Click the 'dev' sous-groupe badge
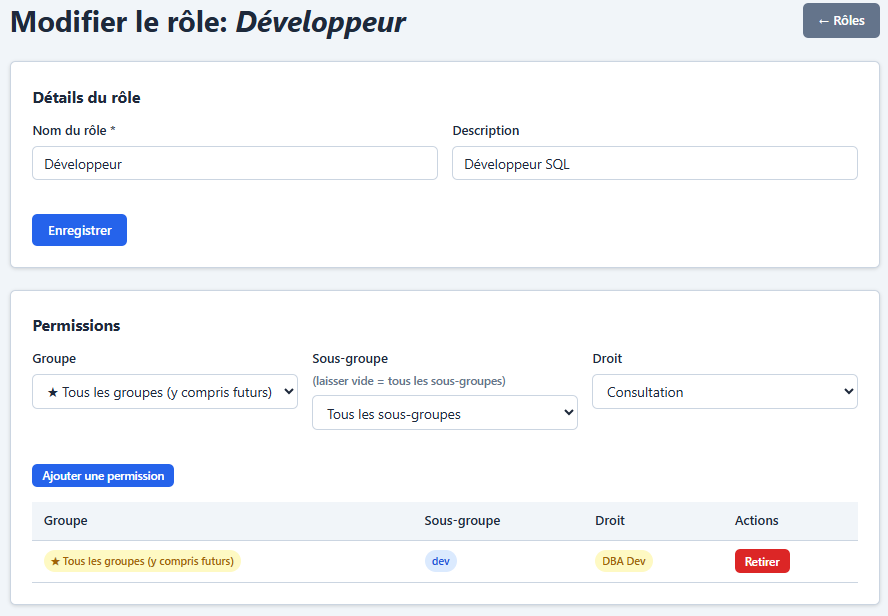 point(441,561)
